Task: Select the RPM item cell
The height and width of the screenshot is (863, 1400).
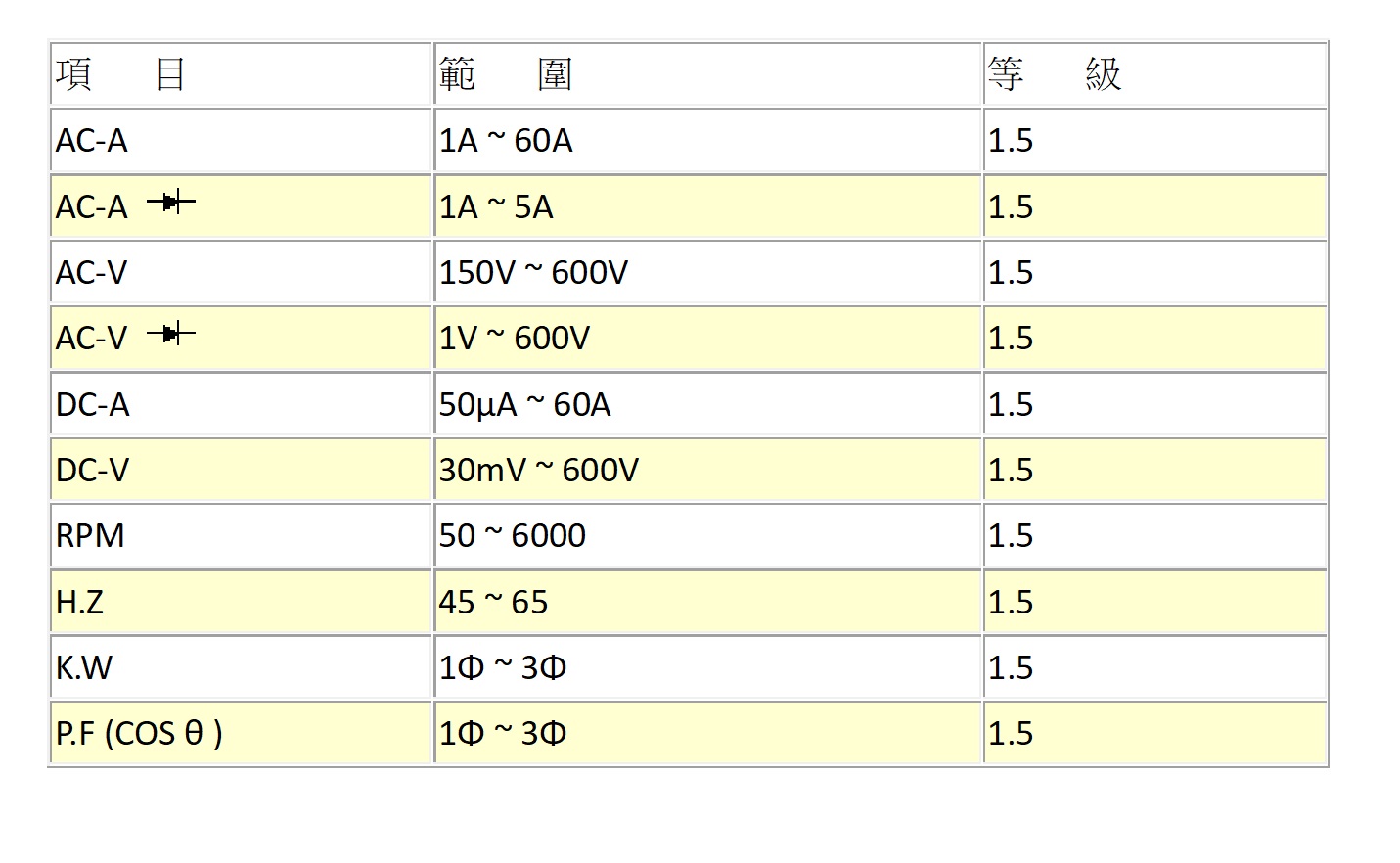Action: point(90,536)
